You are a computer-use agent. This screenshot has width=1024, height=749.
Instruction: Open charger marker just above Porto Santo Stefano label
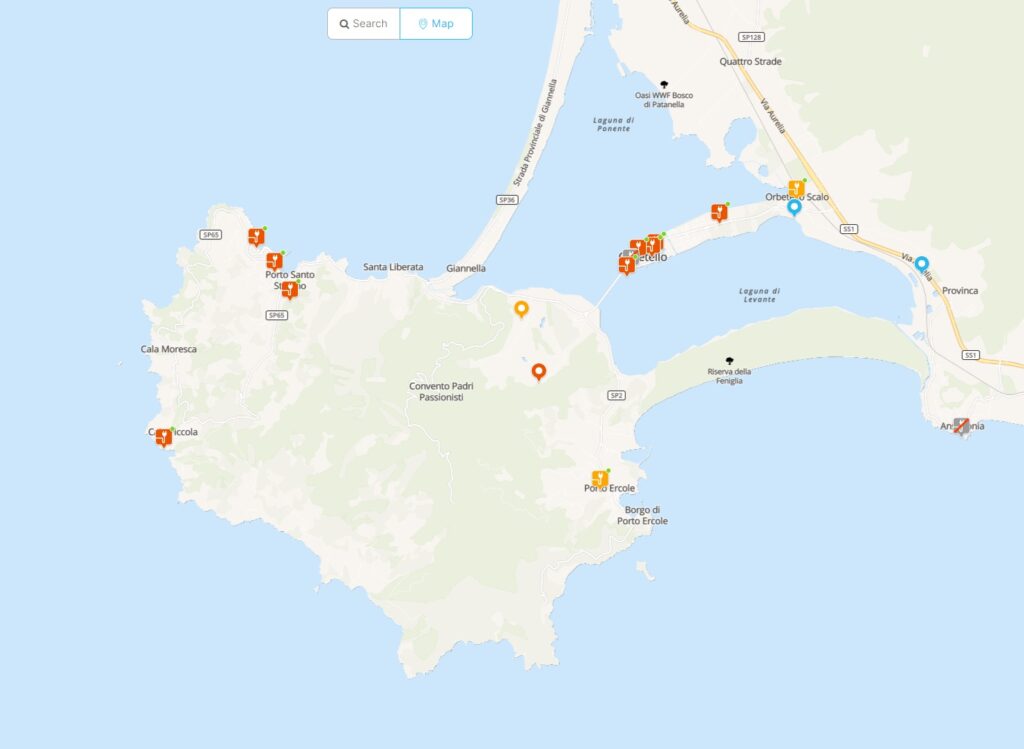point(274,261)
